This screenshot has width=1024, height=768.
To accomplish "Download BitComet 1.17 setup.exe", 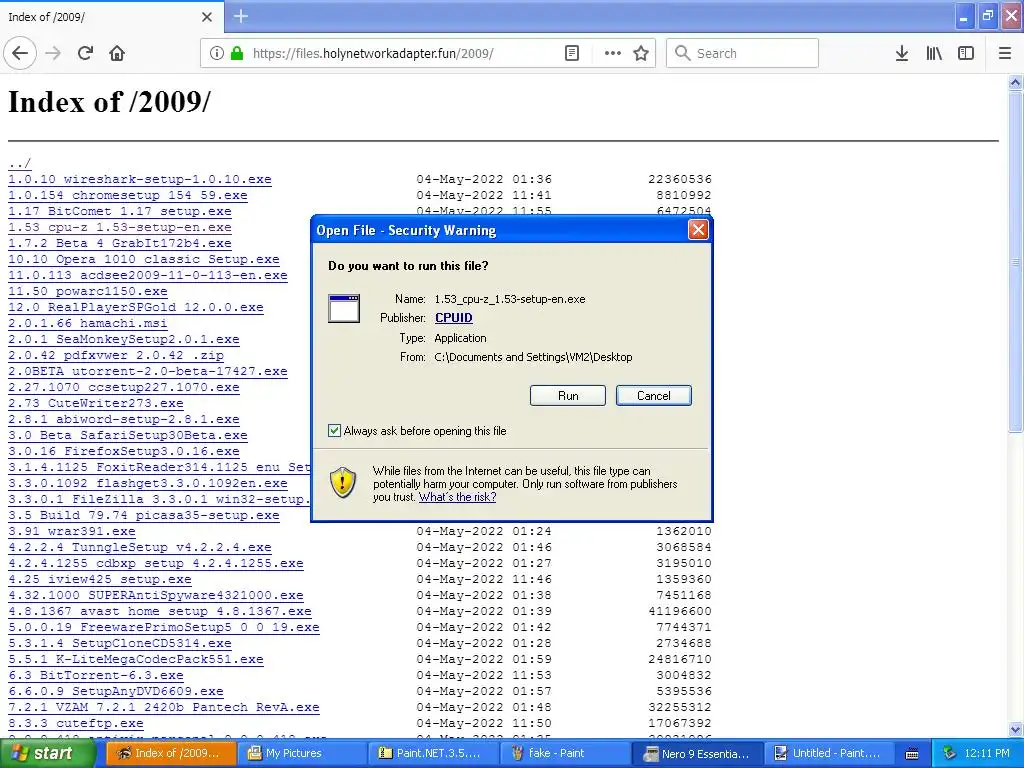I will (120, 211).
